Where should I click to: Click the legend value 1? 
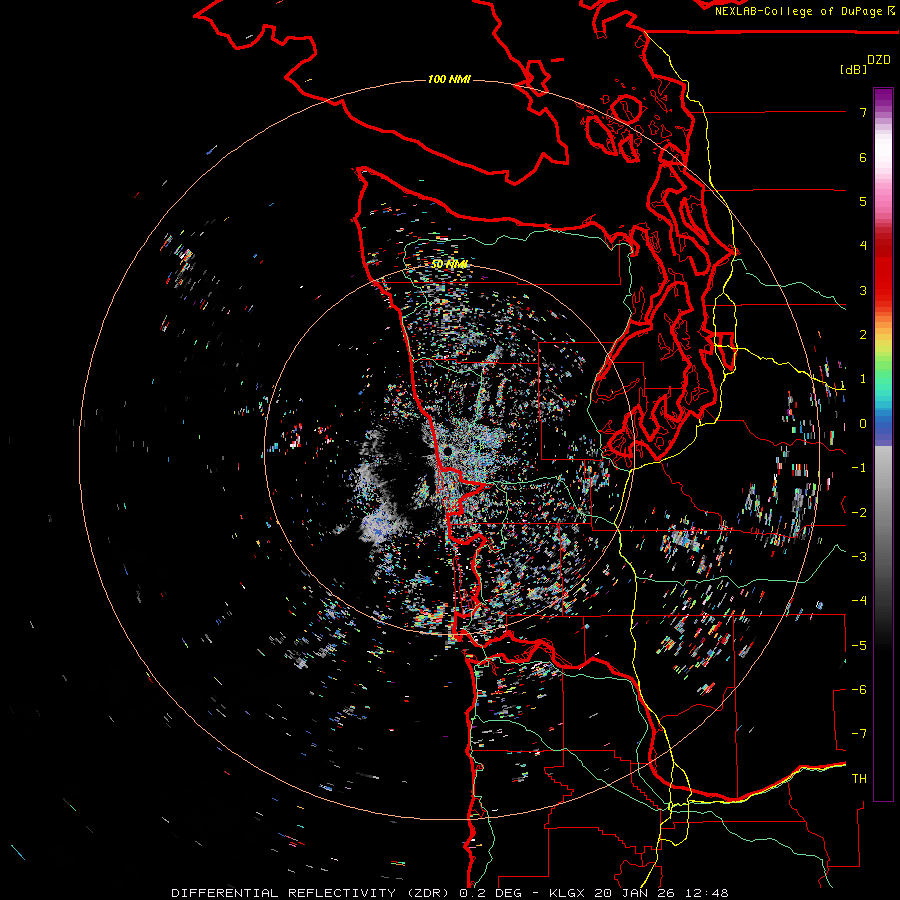coord(863,379)
